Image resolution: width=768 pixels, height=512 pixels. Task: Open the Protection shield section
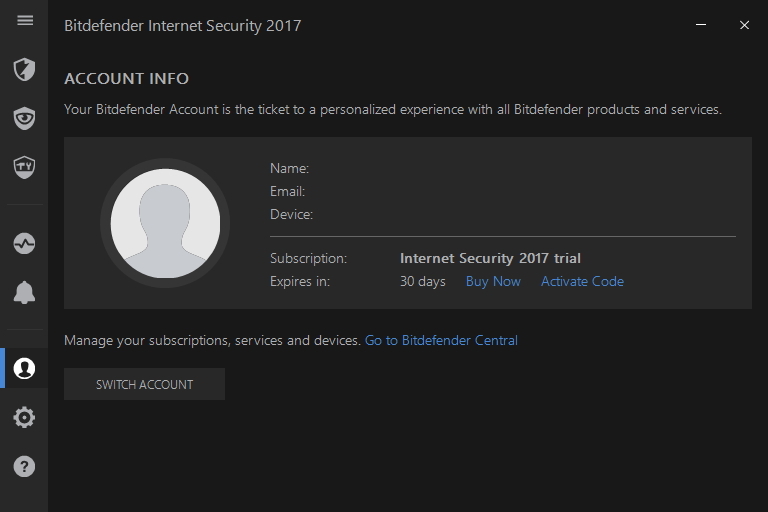click(x=24, y=69)
